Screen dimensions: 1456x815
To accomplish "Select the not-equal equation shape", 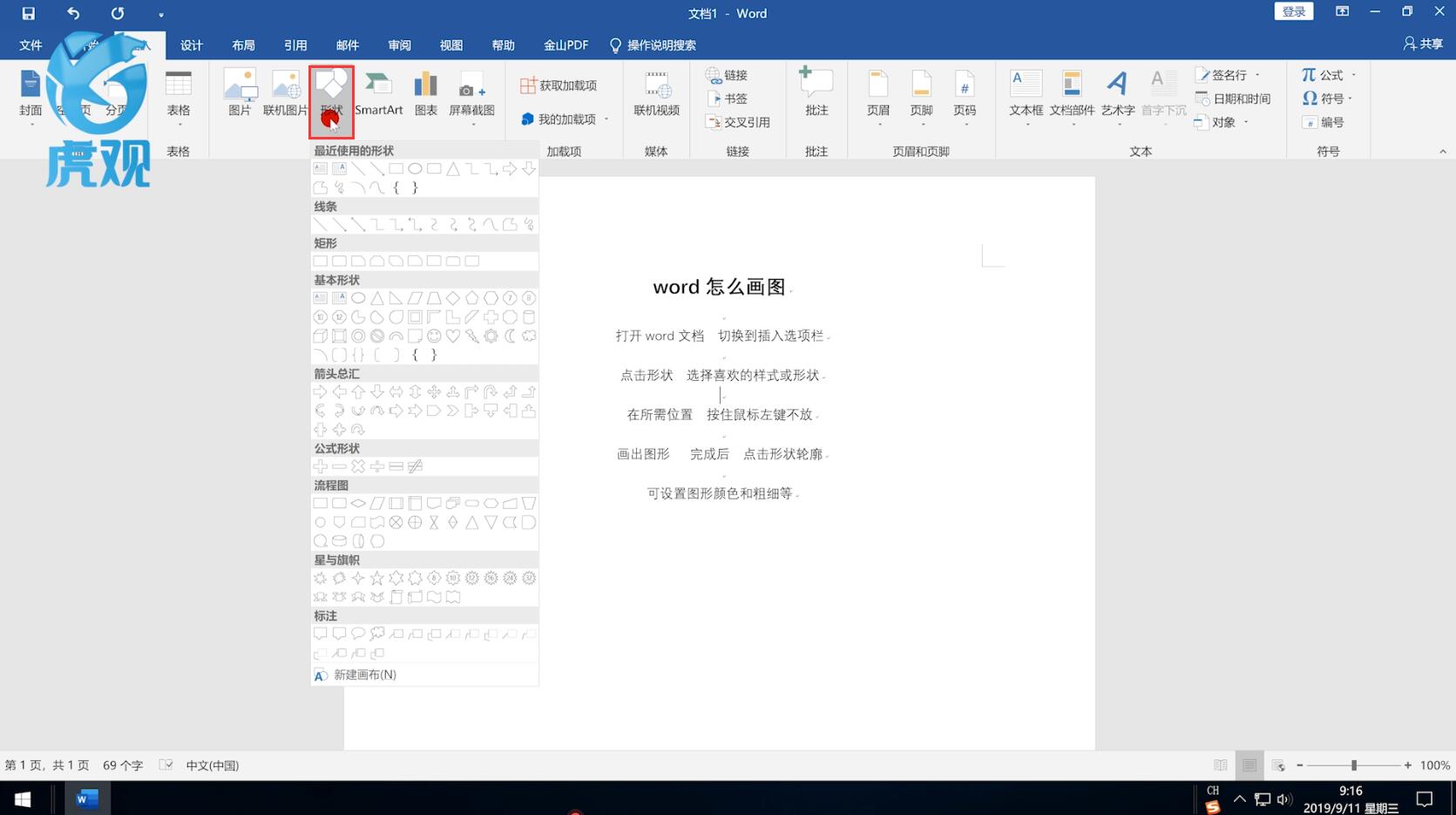I will [x=416, y=466].
